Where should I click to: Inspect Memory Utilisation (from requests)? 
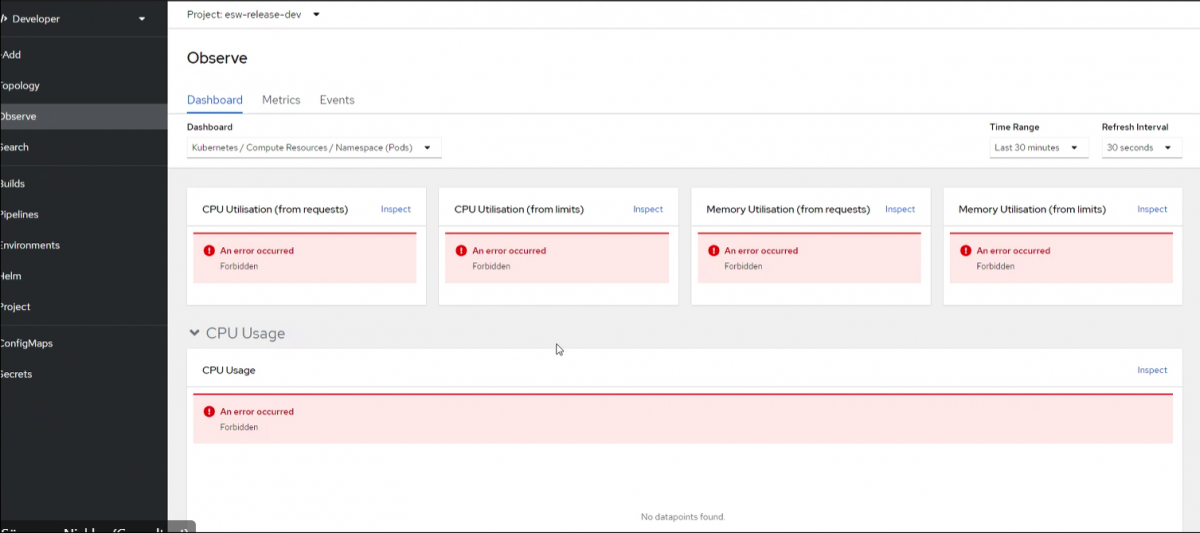point(900,209)
